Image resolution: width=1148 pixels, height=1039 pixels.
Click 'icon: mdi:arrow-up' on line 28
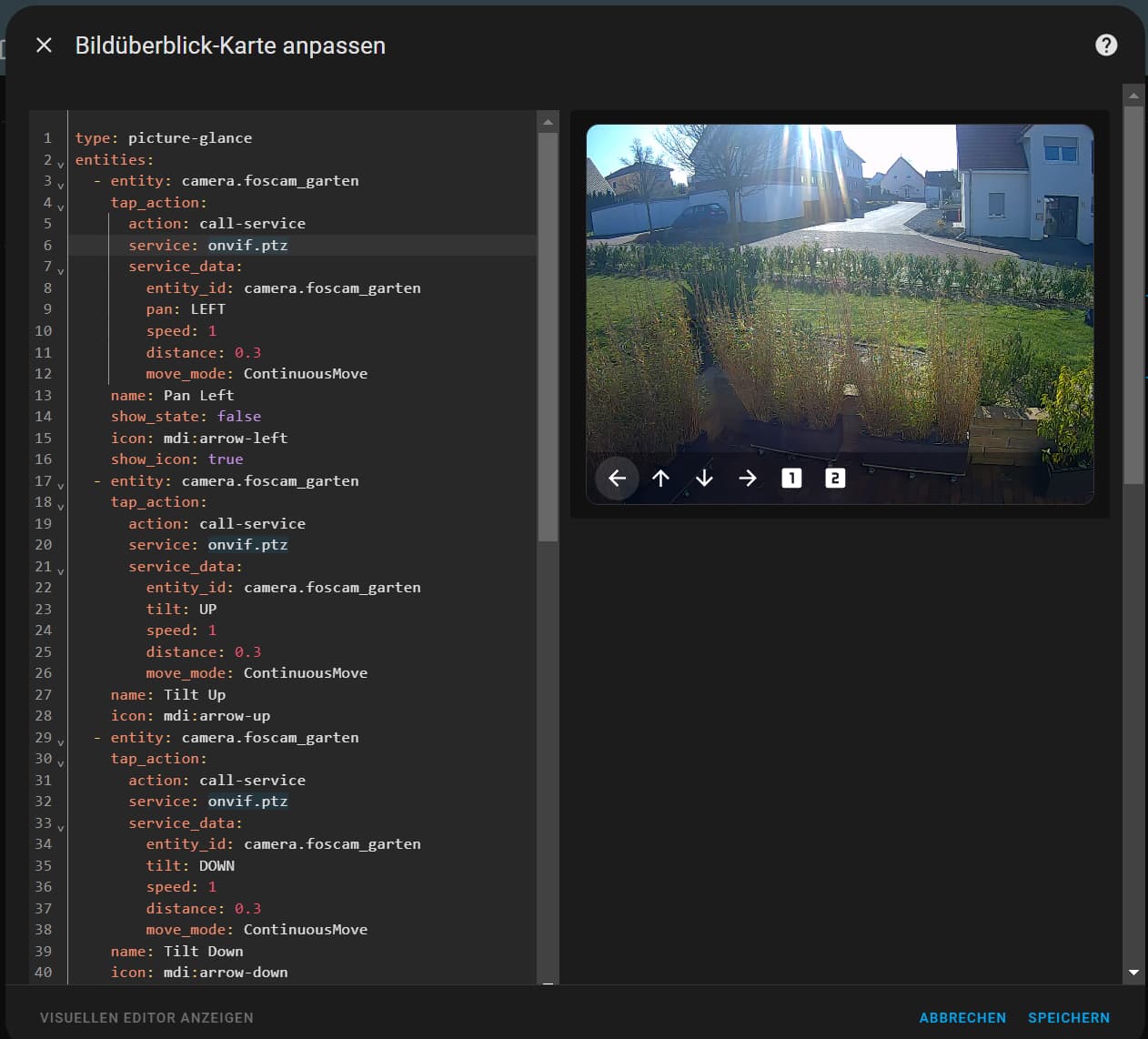(x=190, y=716)
